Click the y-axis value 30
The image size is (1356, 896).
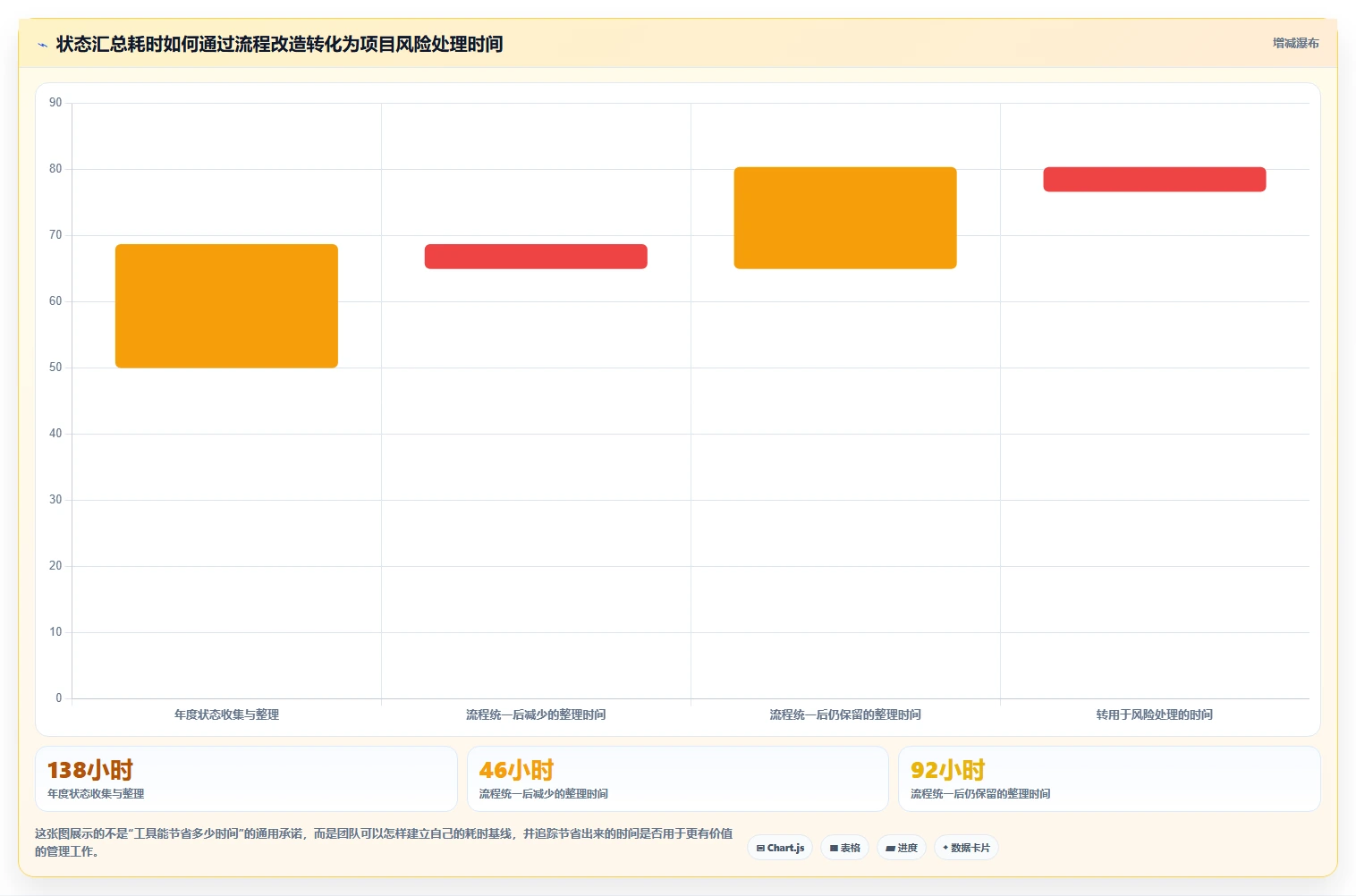(55, 500)
